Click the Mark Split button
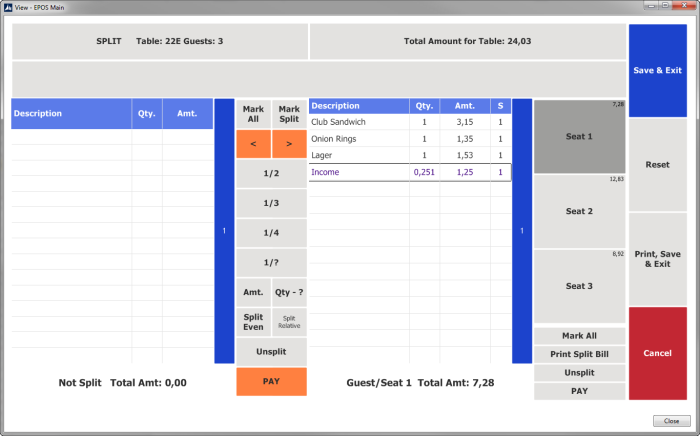This screenshot has height=436, width=700. (289, 115)
